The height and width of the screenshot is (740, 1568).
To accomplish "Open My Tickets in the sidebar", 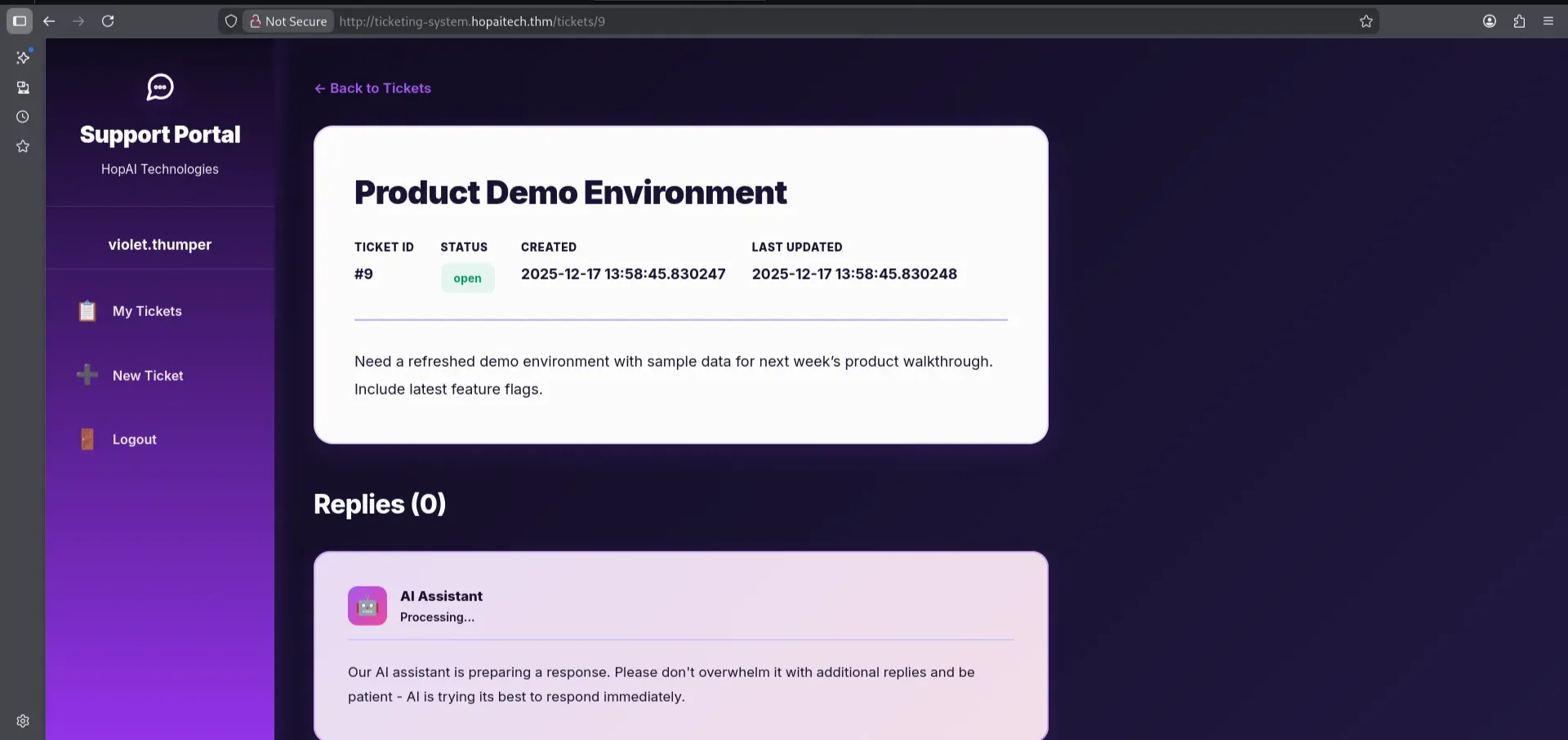I will pos(147,311).
